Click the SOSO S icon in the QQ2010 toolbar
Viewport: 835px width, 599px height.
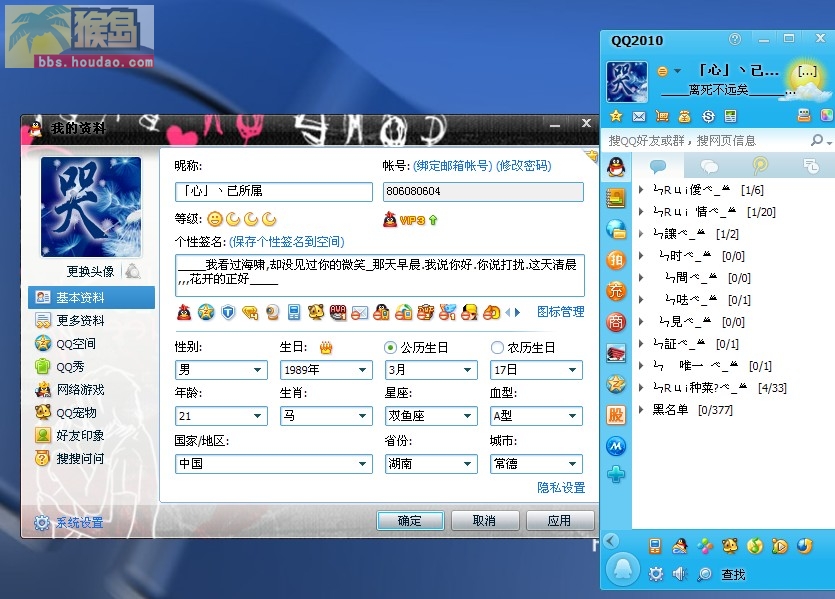pos(708,116)
